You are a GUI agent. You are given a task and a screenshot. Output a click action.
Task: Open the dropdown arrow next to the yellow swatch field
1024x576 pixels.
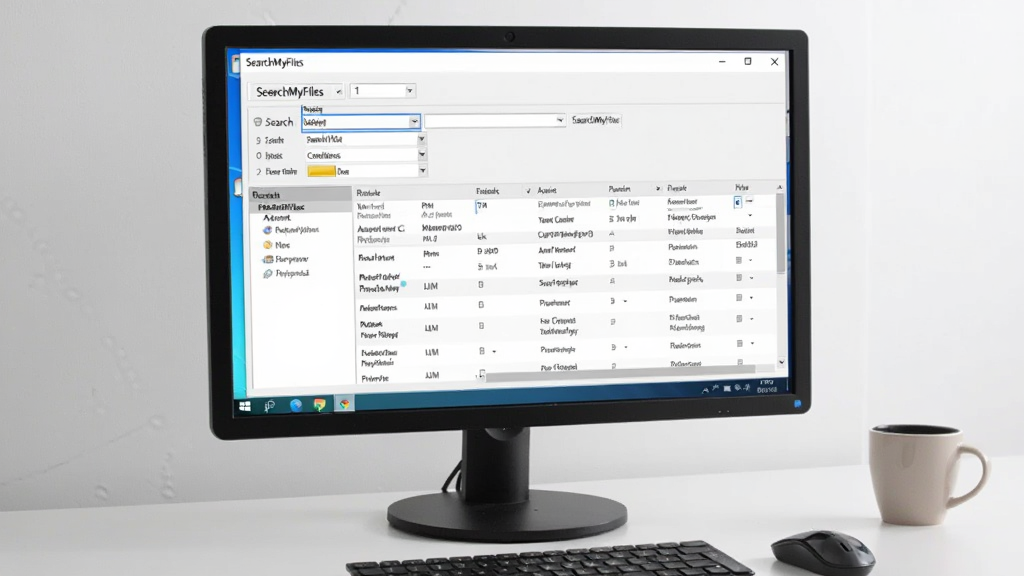click(x=423, y=171)
